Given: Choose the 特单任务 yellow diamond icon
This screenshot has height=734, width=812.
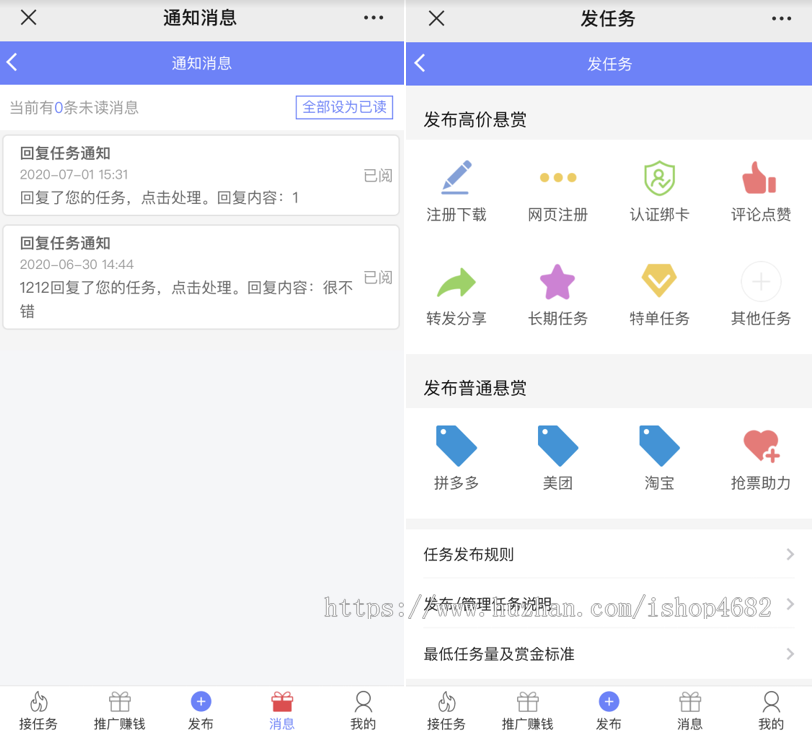Looking at the screenshot, I should pyautogui.click(x=659, y=281).
